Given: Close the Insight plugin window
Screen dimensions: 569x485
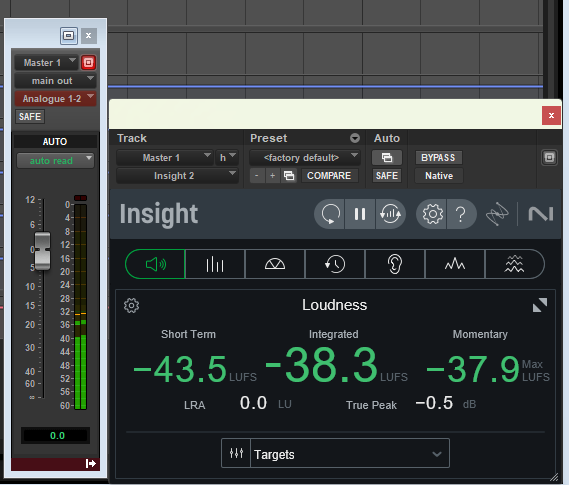Looking at the screenshot, I should (551, 116).
